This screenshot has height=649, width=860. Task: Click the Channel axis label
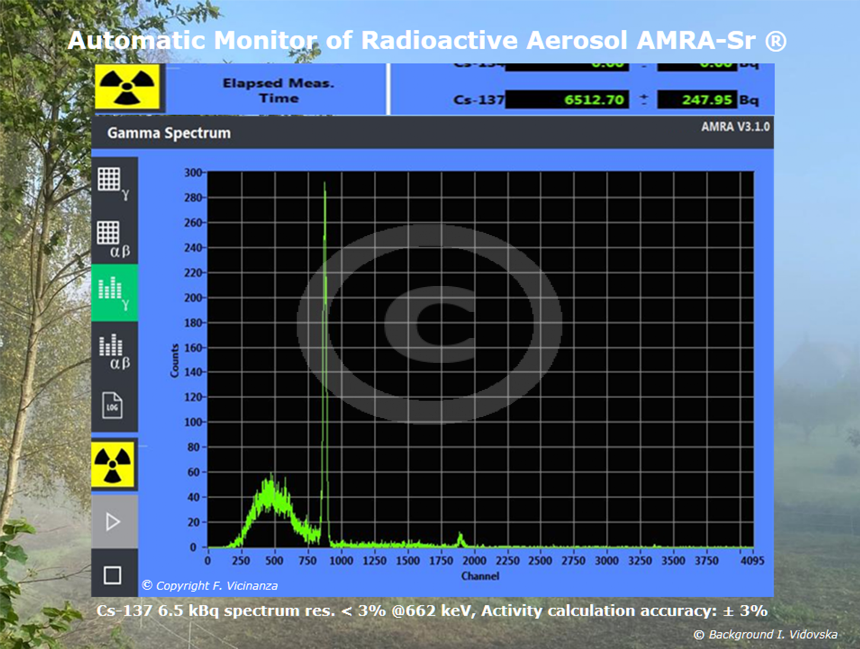480,576
